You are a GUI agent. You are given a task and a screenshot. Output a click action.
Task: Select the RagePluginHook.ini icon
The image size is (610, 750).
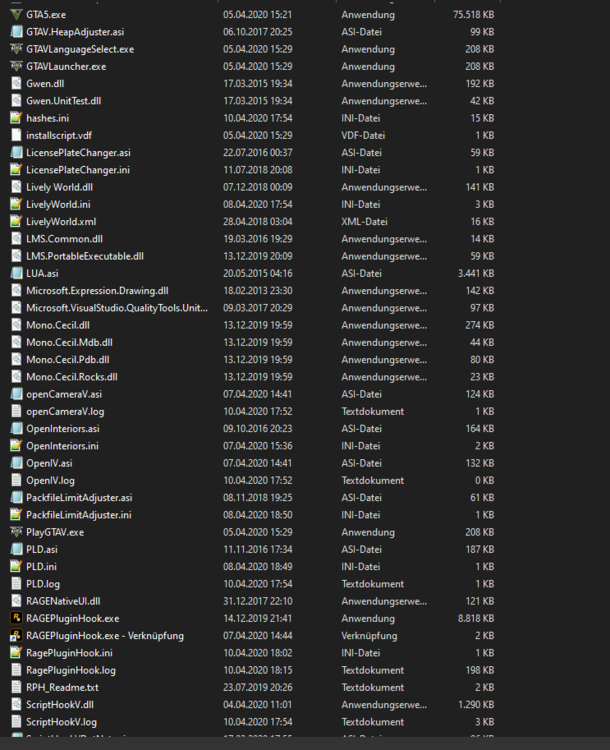[x=16, y=653]
